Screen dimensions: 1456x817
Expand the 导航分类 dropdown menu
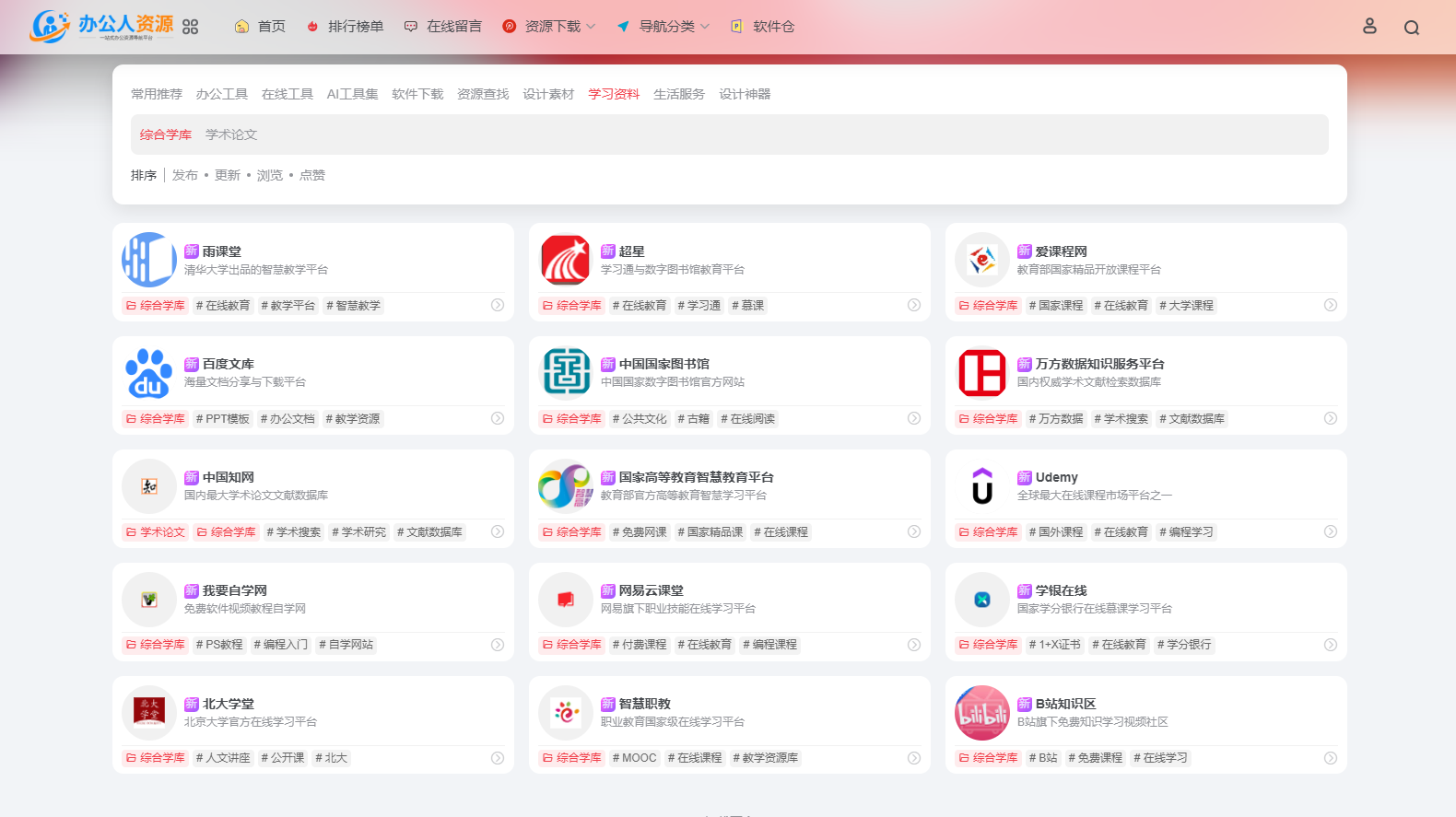(663, 27)
